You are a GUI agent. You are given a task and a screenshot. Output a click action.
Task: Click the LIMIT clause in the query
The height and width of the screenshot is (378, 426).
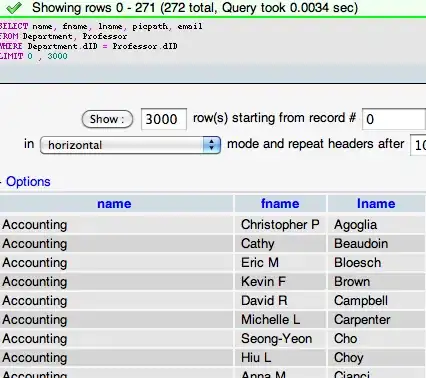coord(34,56)
